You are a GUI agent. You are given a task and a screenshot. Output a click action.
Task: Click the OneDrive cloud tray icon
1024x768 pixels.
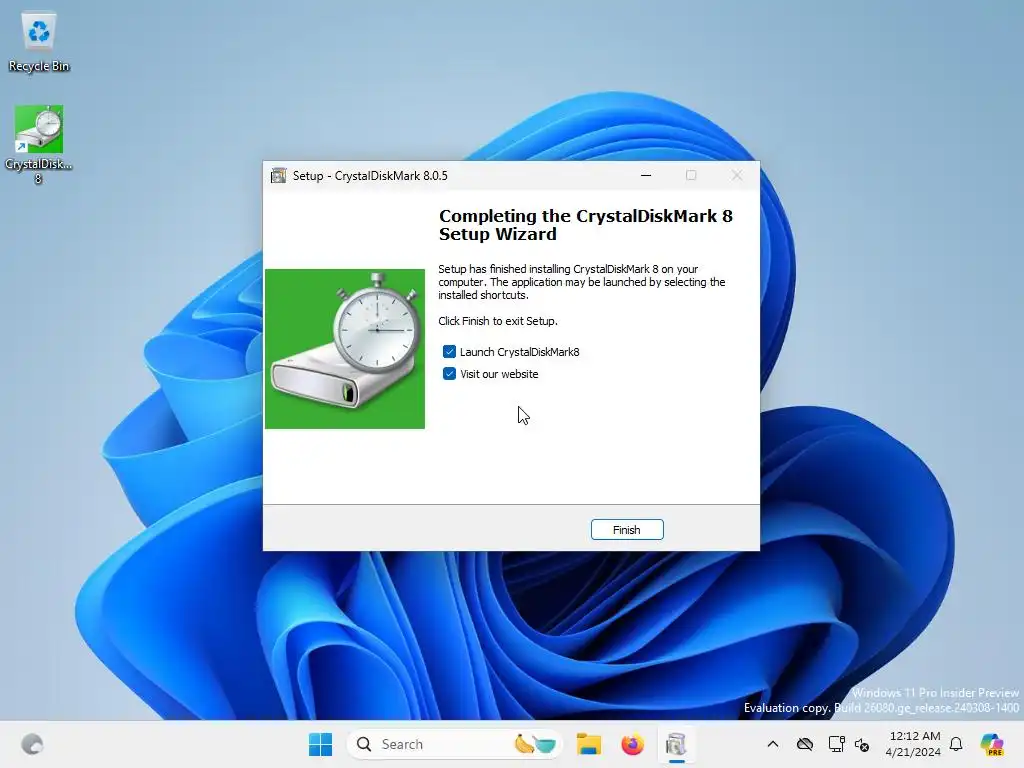pos(805,744)
